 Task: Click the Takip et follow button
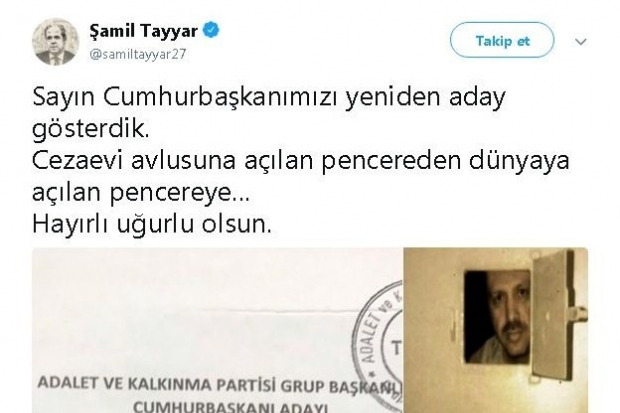click(x=502, y=40)
